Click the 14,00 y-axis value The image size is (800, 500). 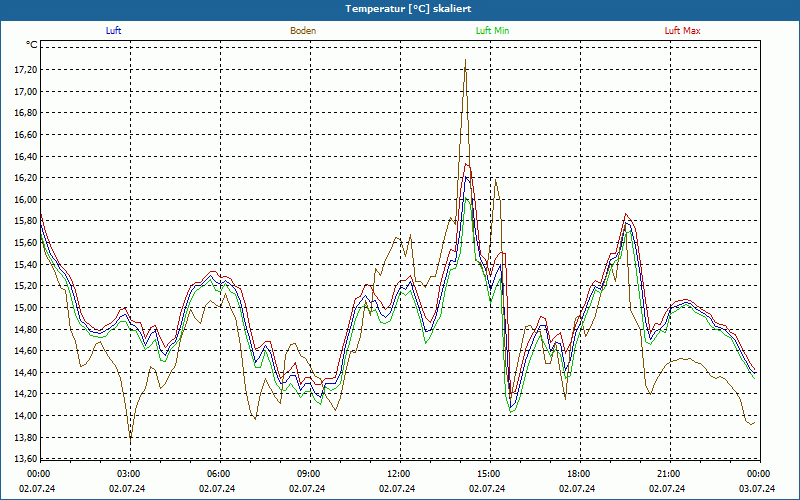[26, 415]
